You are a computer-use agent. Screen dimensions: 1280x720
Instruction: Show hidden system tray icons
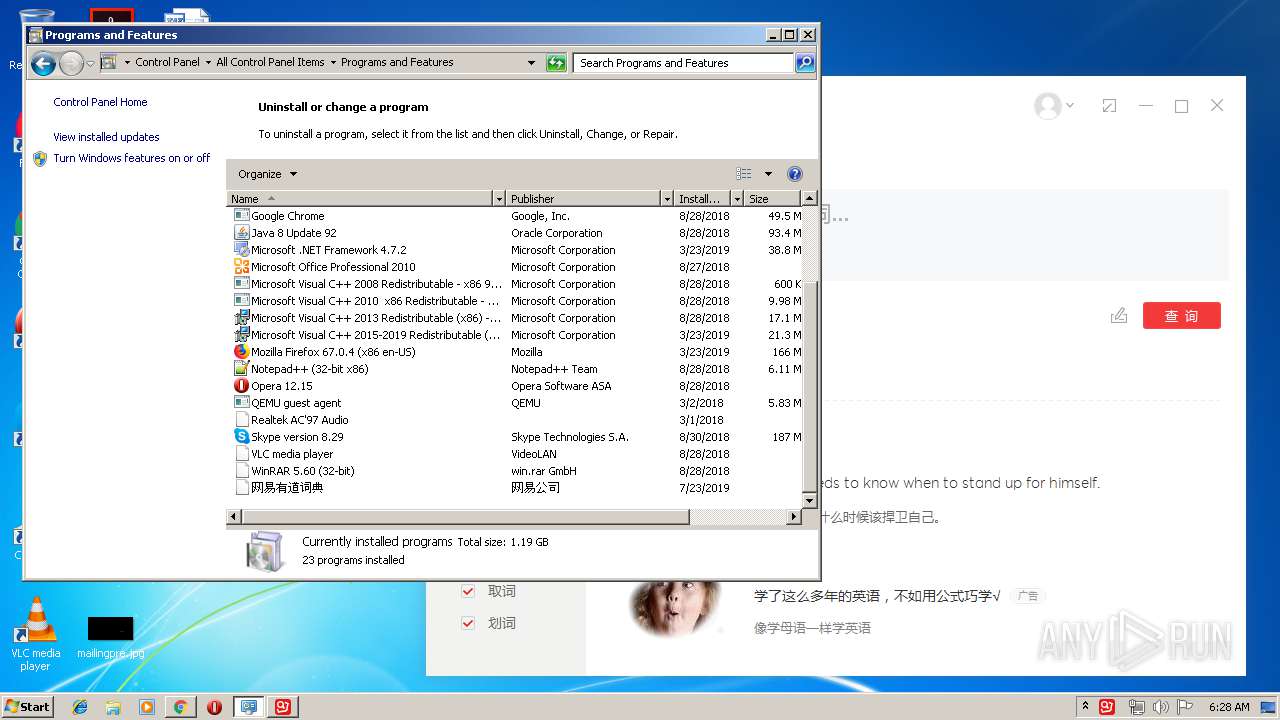[x=1086, y=707]
